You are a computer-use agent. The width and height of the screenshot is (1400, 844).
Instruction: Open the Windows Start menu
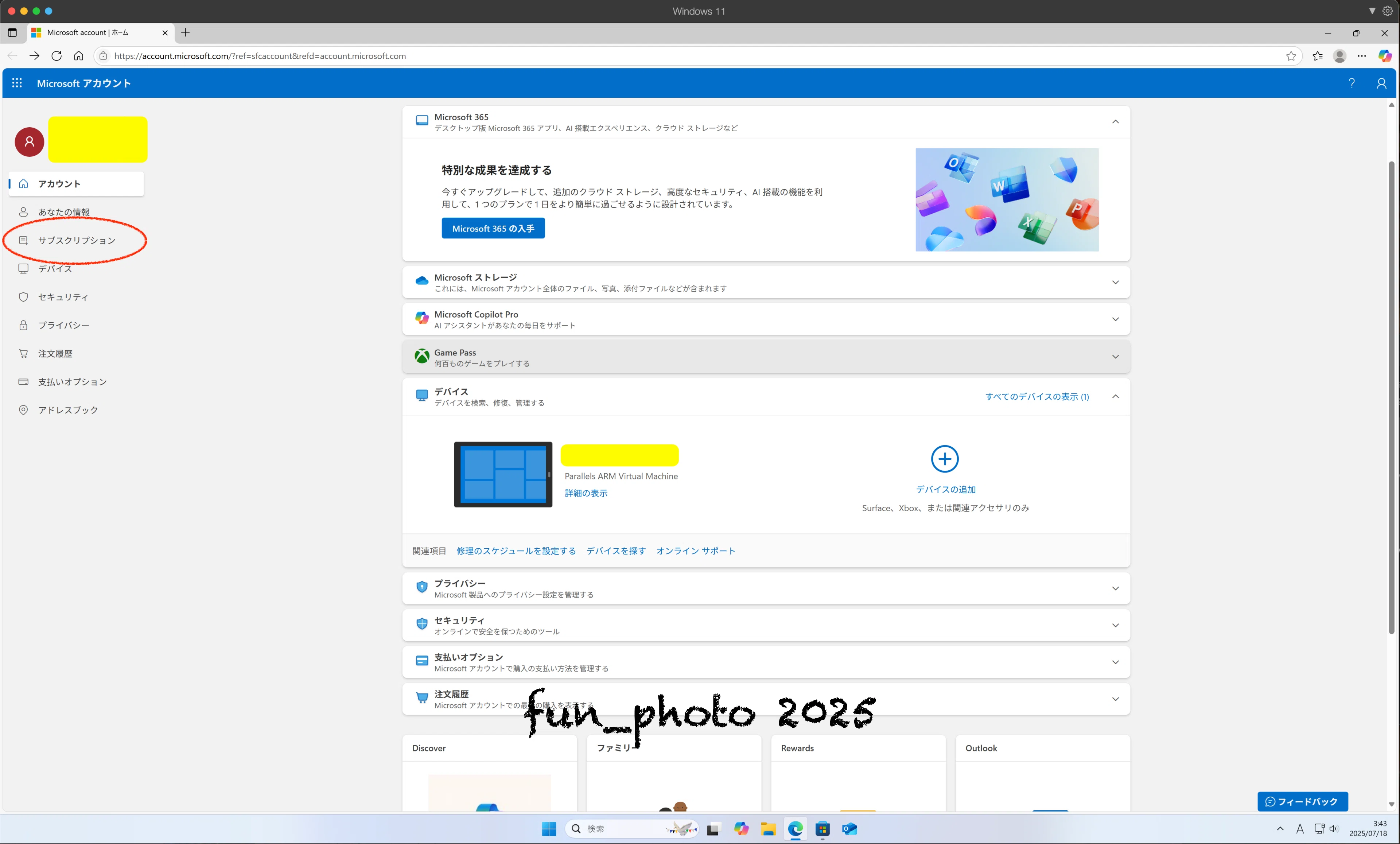coord(549,829)
